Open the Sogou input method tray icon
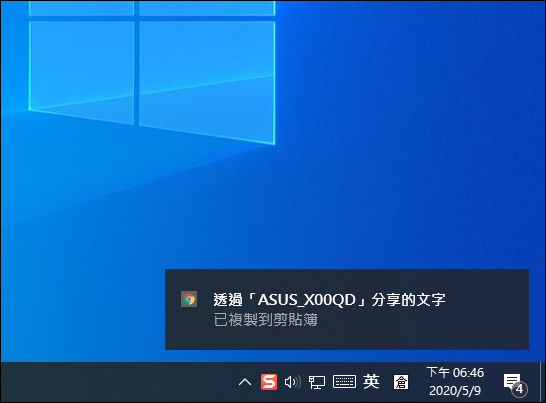The width and height of the screenshot is (546, 403). pos(269,382)
